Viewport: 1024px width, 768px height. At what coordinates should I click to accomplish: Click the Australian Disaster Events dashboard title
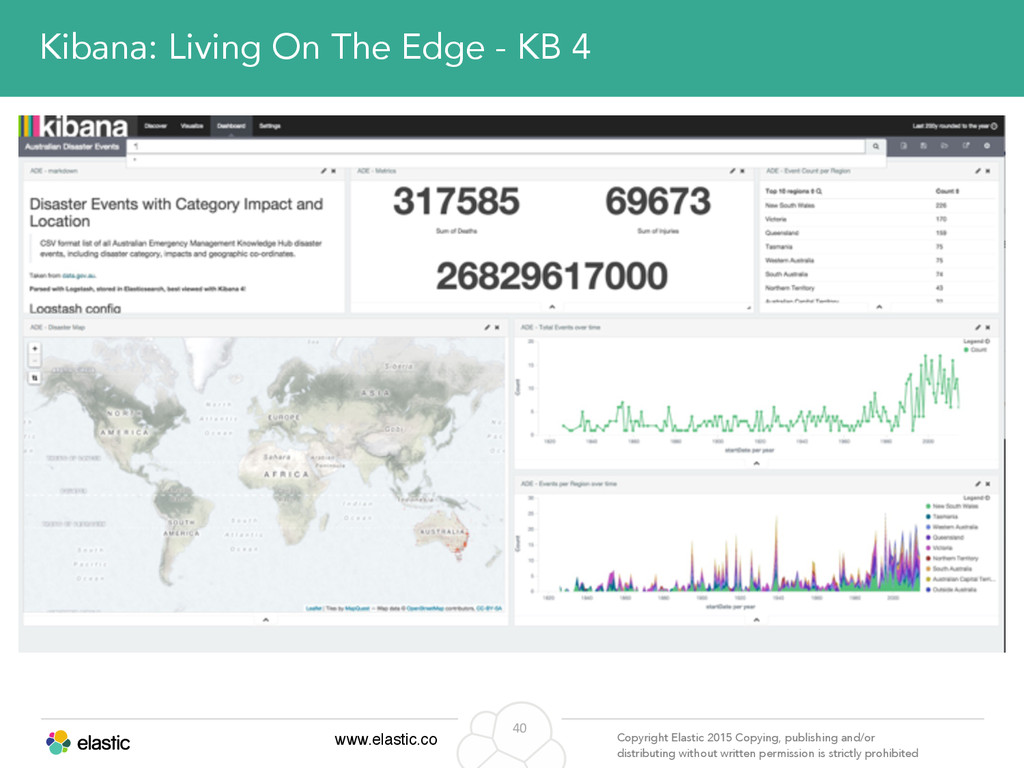tap(72, 146)
